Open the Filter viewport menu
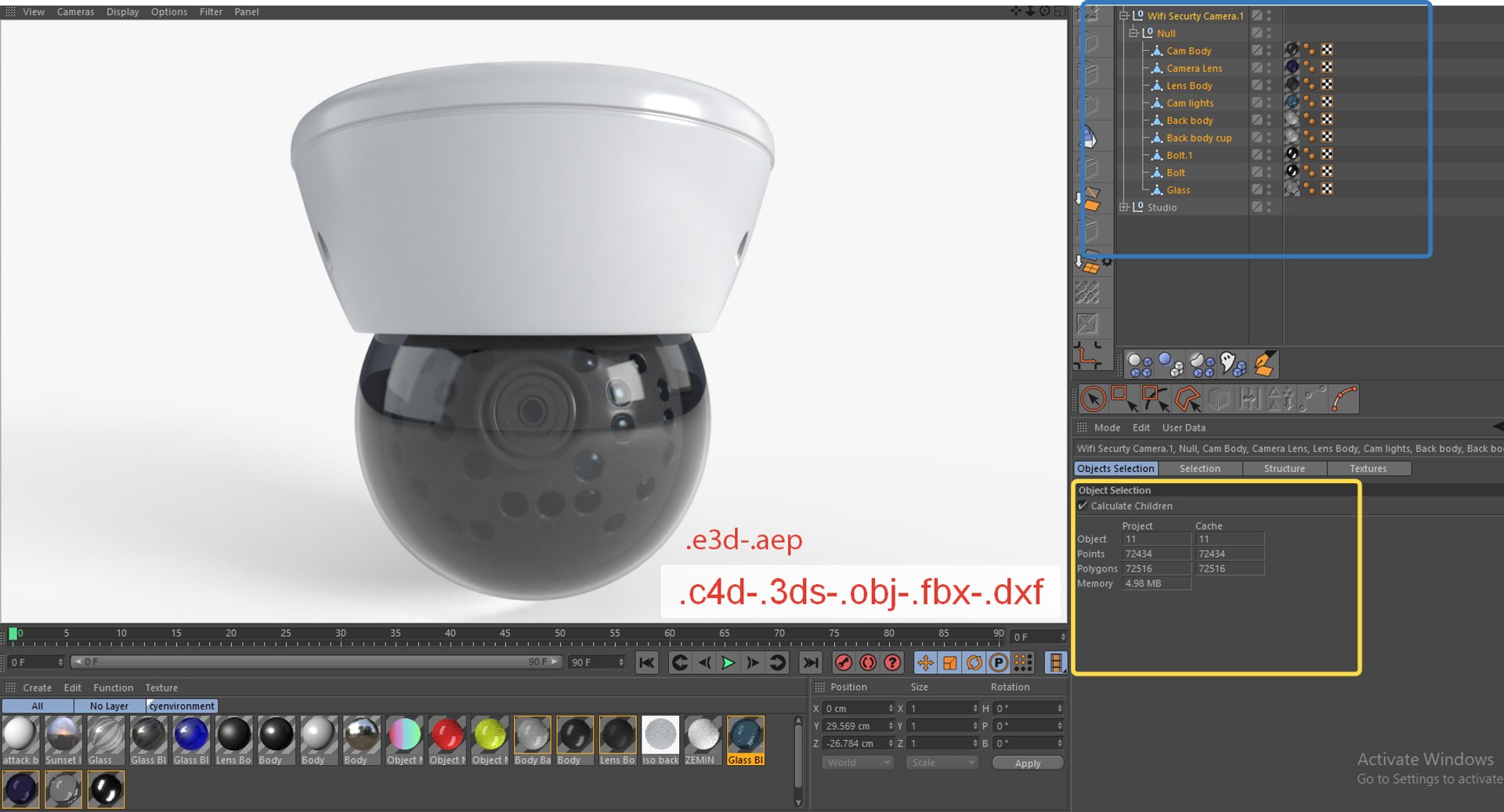The height and width of the screenshot is (812, 1504). click(211, 12)
